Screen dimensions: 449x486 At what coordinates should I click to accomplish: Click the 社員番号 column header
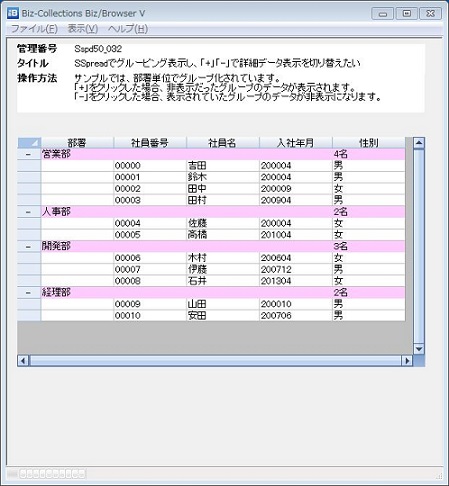click(150, 143)
